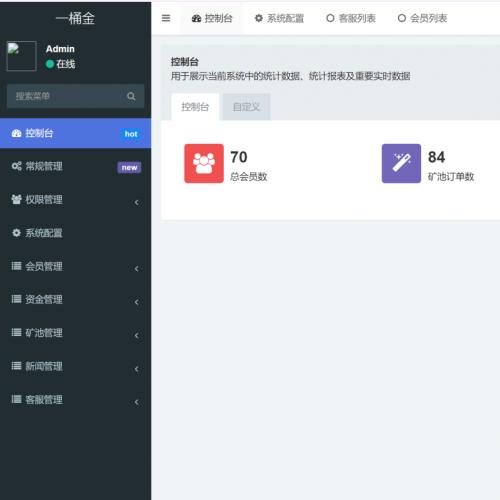Expand the 权限管理 menu chevron
Image resolution: width=500 pixels, height=500 pixels.
(137, 202)
